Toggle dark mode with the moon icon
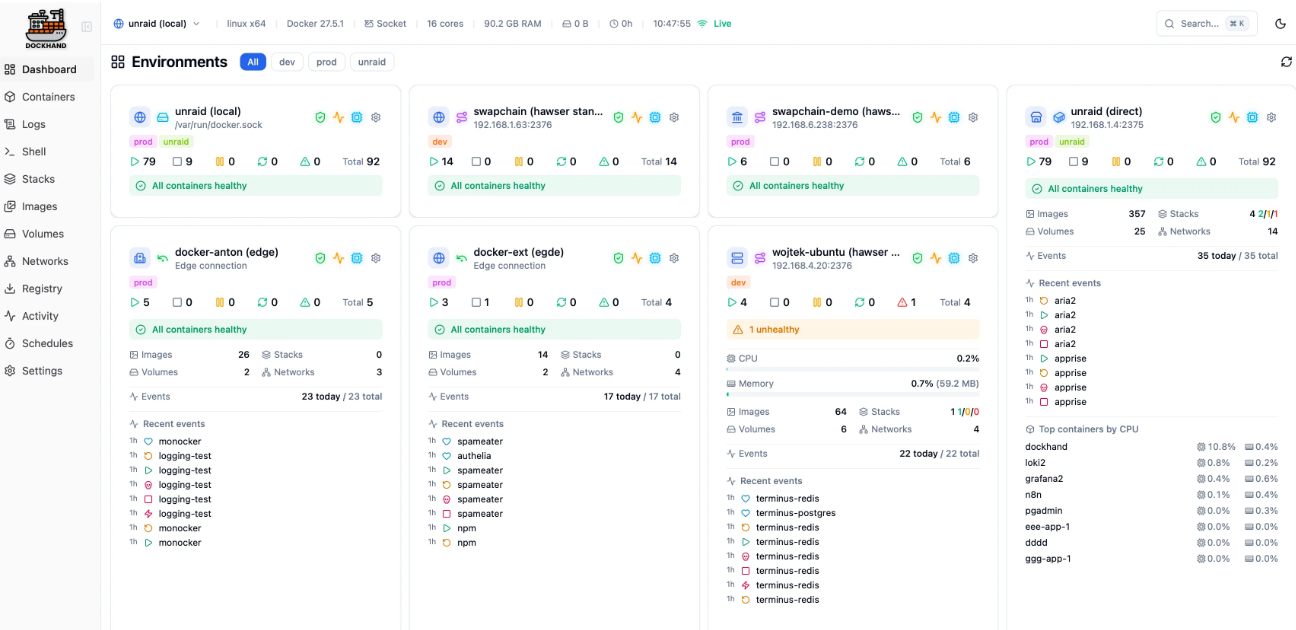Viewport: 1296px width, 630px height. point(1280,23)
